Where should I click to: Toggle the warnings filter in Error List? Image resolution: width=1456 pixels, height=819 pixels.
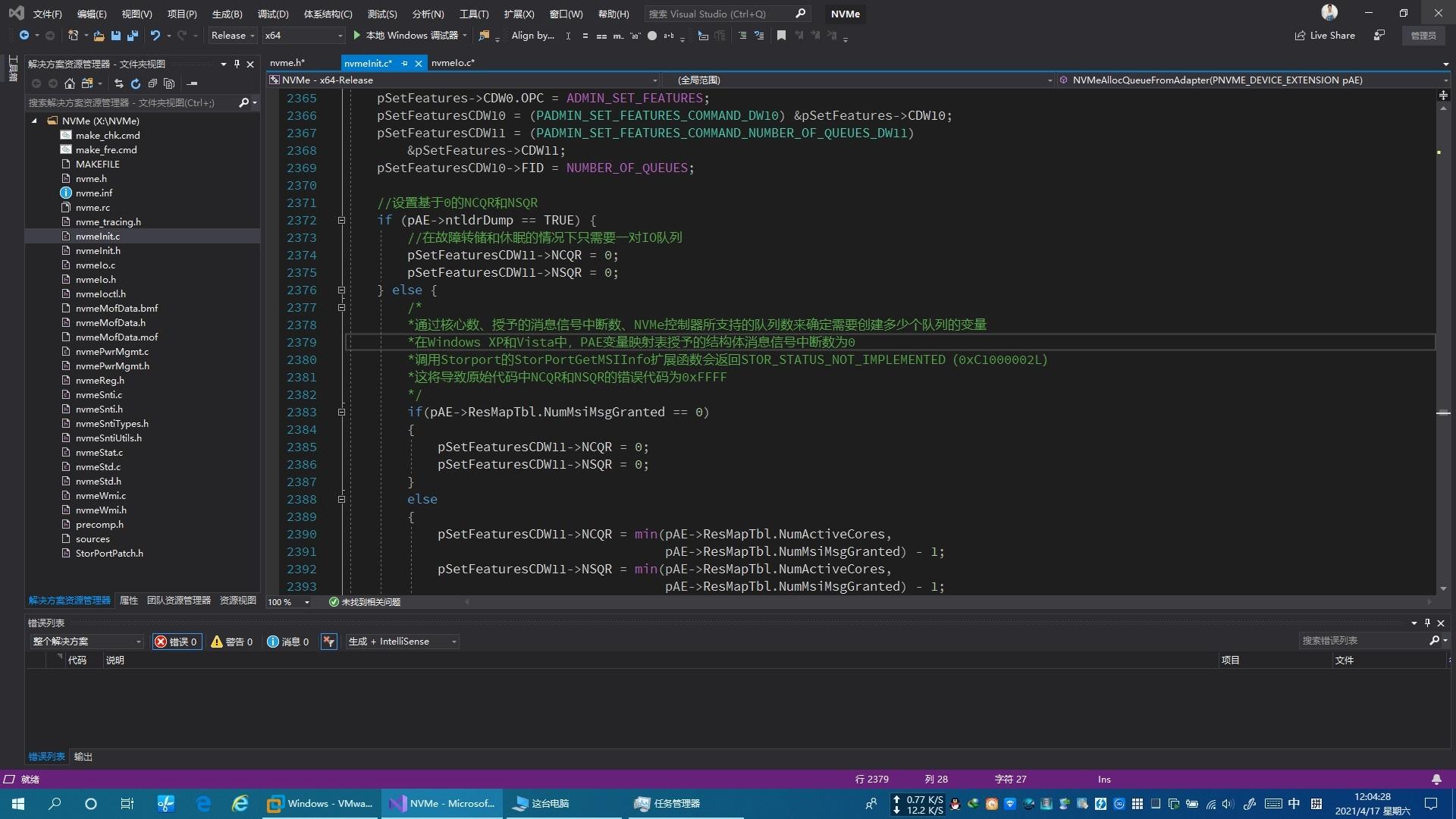pos(232,642)
